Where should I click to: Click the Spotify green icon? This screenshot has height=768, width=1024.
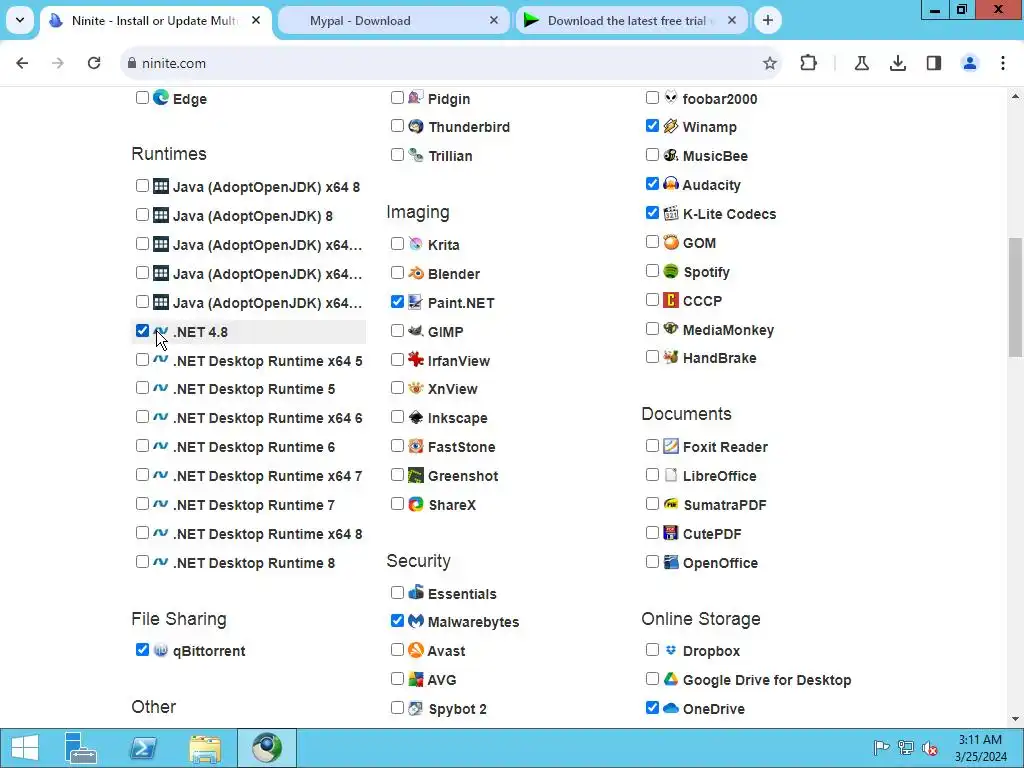[x=671, y=271]
